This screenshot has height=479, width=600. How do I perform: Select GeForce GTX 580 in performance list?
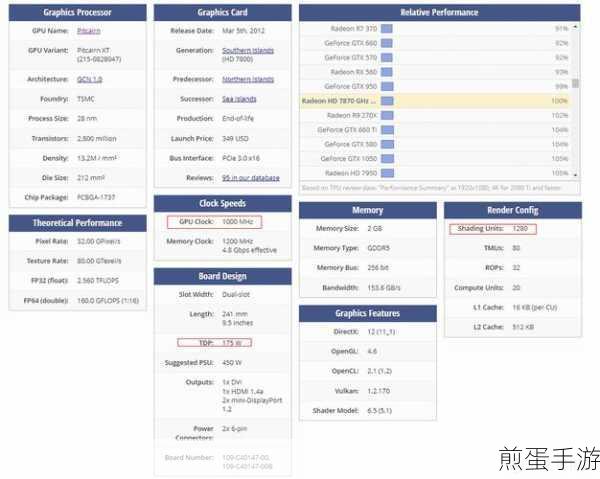point(436,144)
